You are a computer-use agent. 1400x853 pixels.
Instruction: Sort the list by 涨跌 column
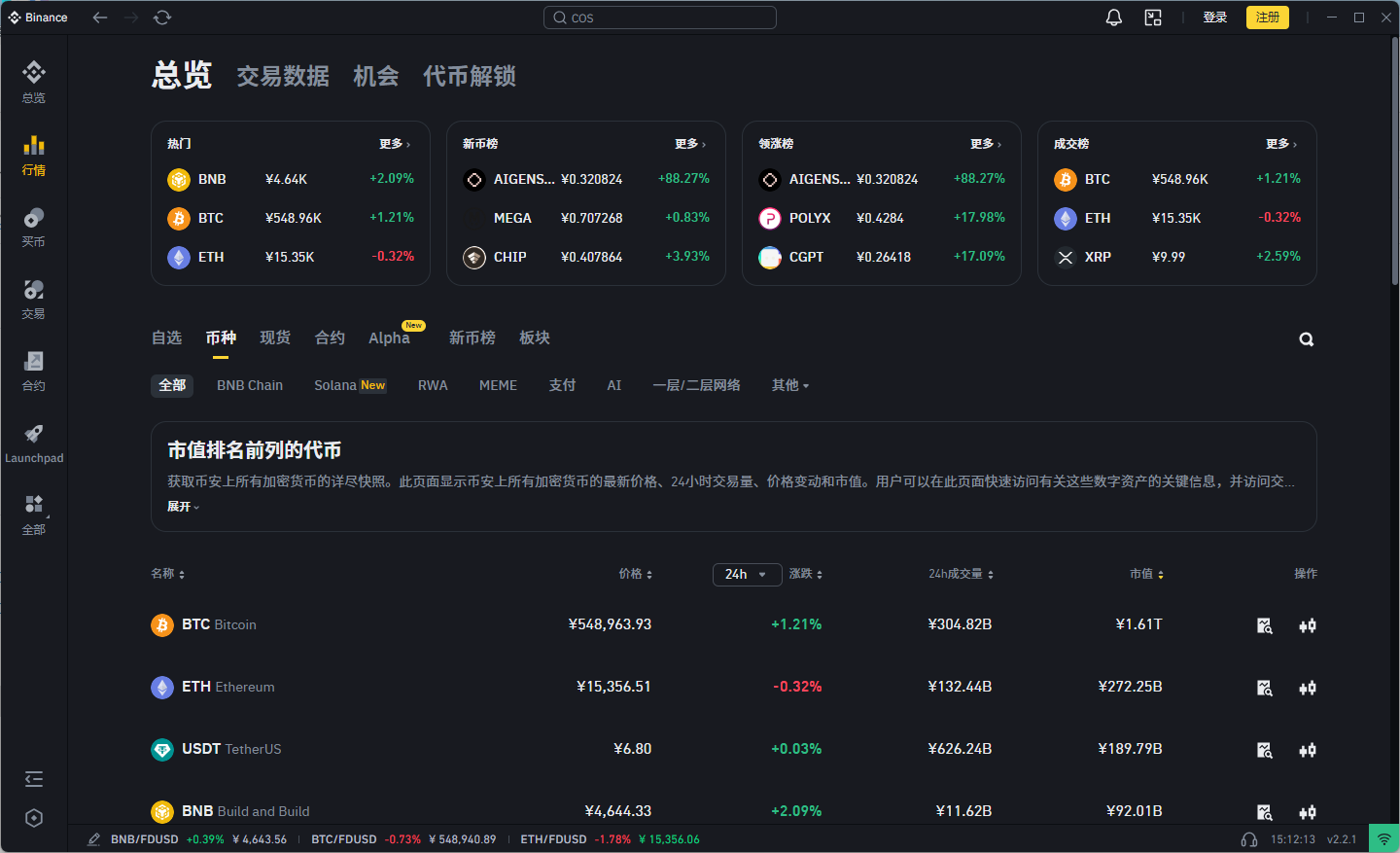(806, 574)
